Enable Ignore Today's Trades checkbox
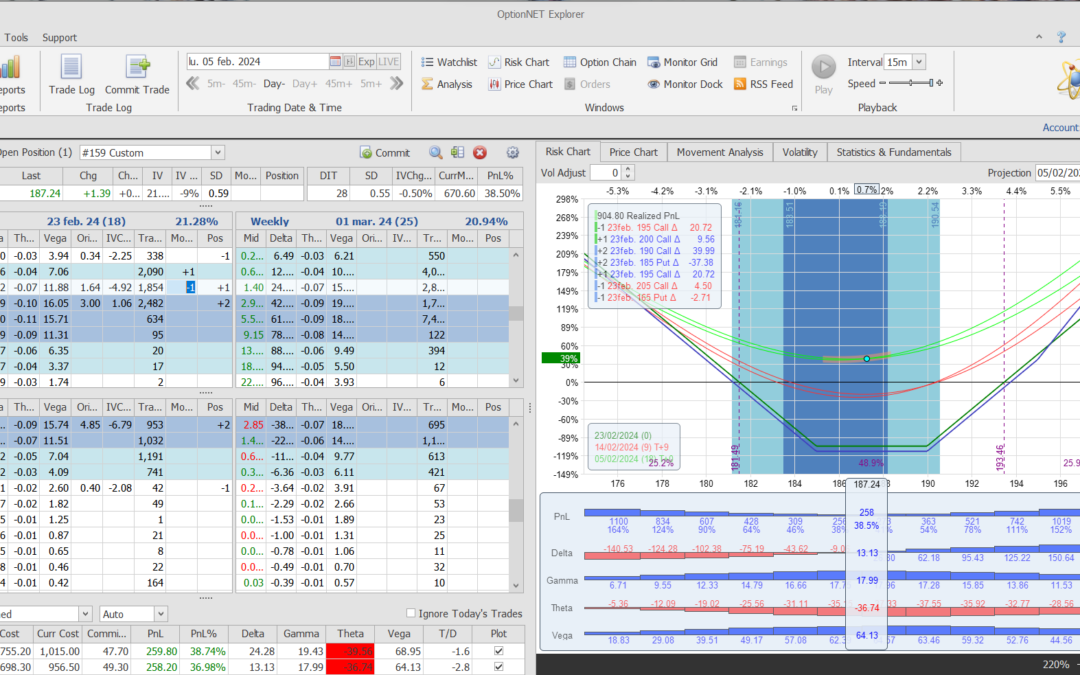 [412, 613]
